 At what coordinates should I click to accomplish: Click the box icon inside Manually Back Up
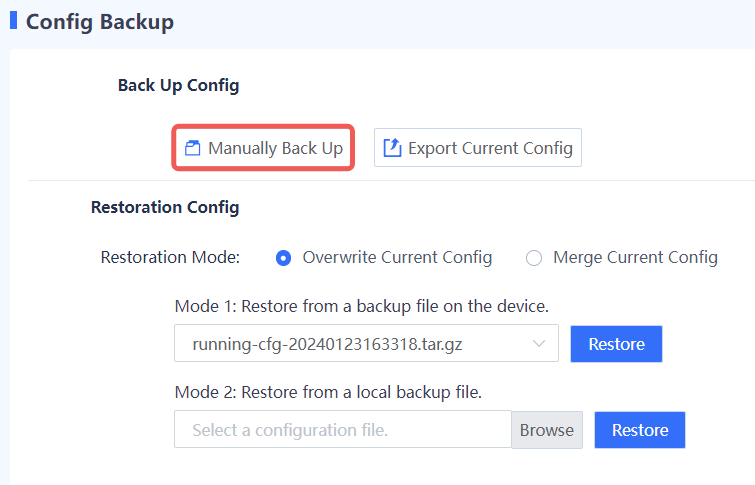193,148
